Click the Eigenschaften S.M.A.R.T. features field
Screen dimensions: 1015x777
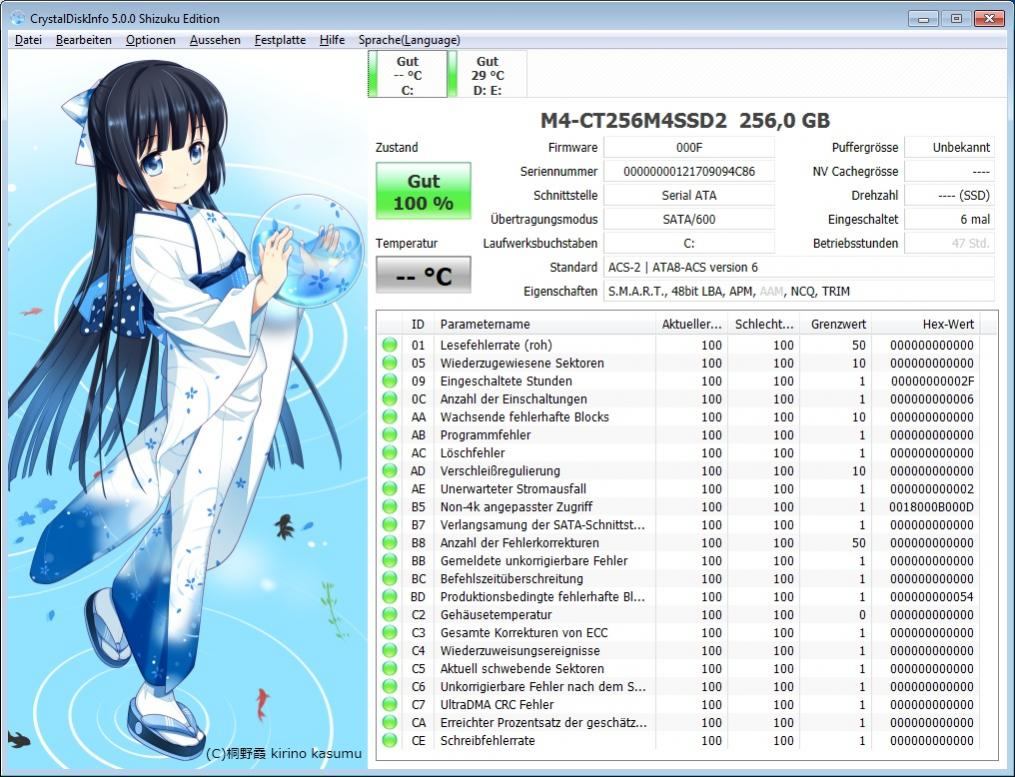click(799, 291)
